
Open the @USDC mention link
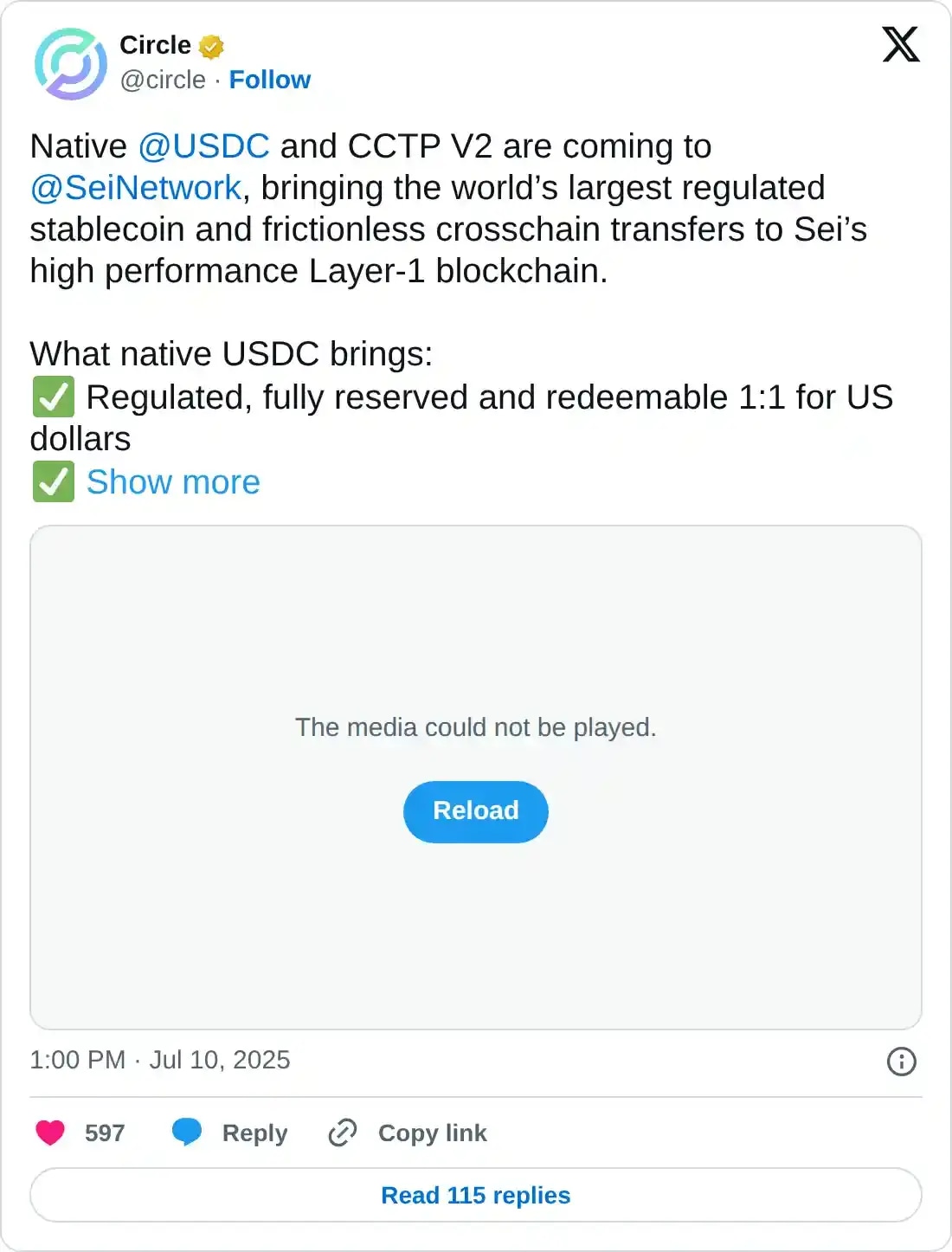coord(203,146)
